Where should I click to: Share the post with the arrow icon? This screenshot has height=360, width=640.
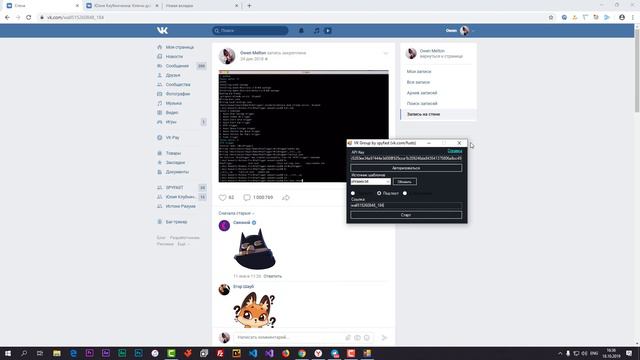[286, 198]
